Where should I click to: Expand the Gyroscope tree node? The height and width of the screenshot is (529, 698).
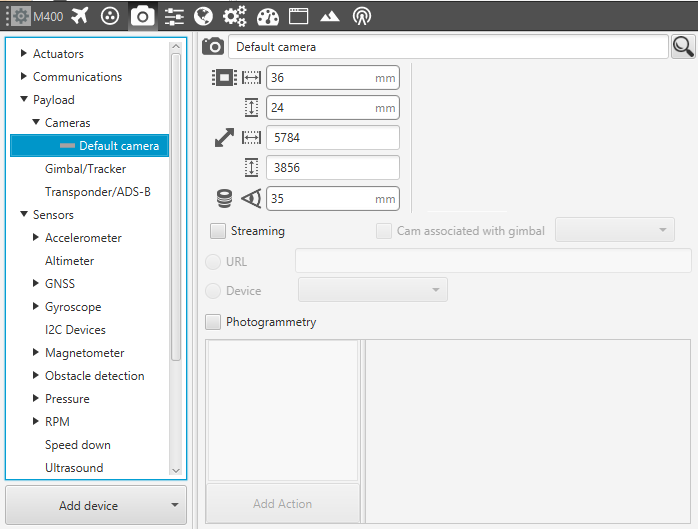36,306
